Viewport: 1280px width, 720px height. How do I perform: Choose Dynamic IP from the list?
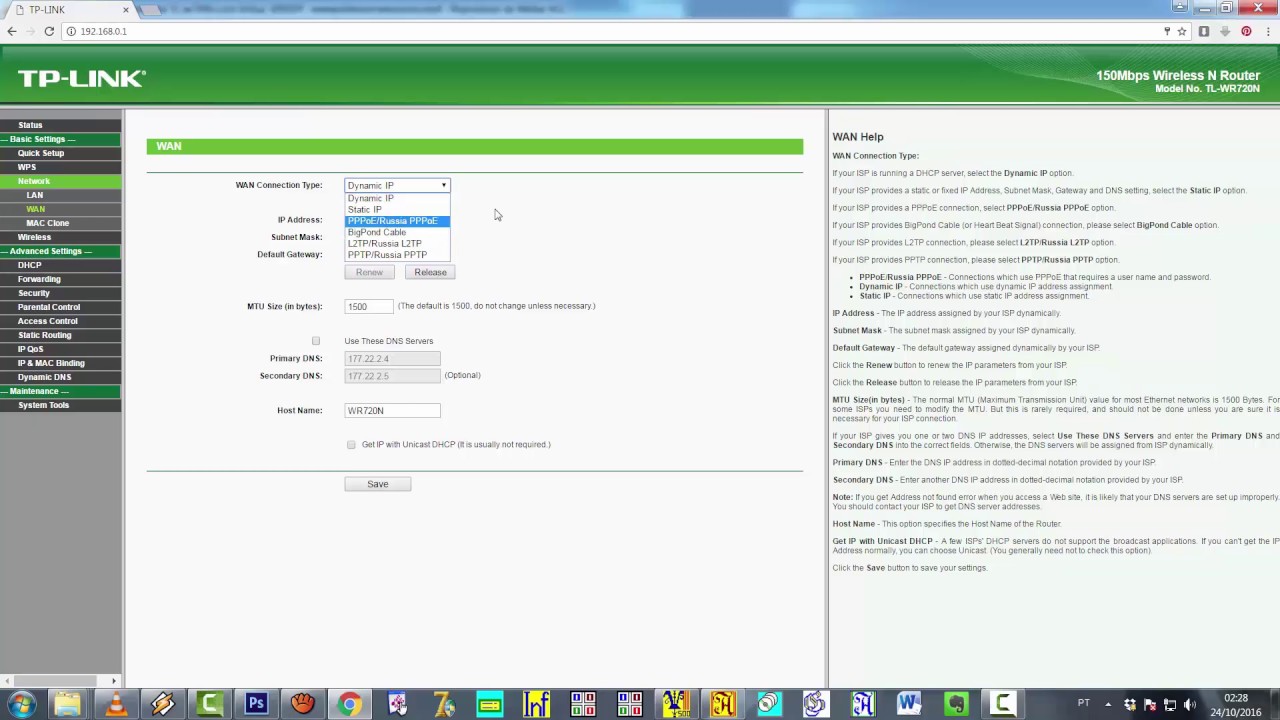[x=398, y=198]
